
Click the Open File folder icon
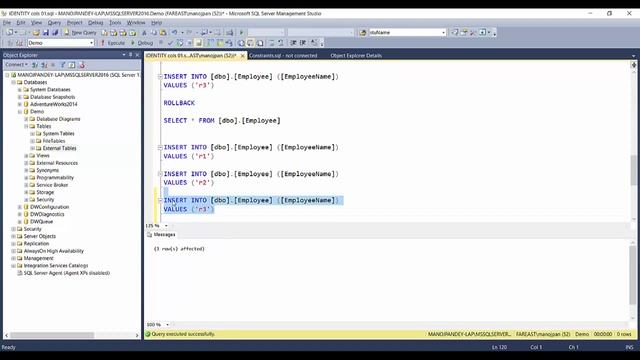(36, 32)
